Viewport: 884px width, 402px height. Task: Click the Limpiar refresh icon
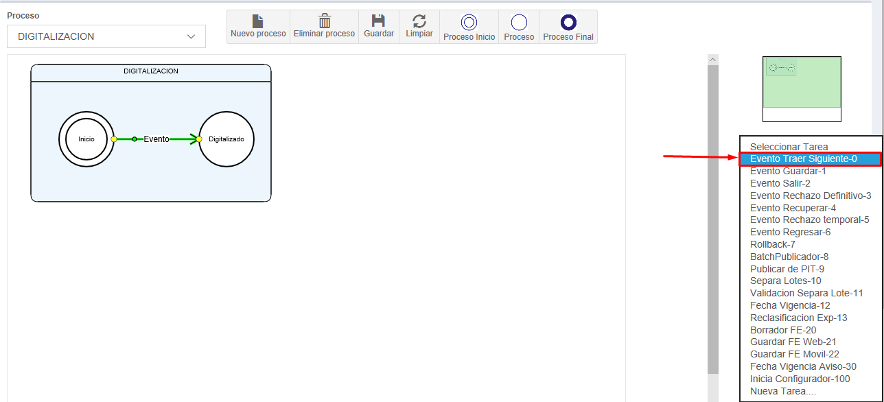(419, 21)
